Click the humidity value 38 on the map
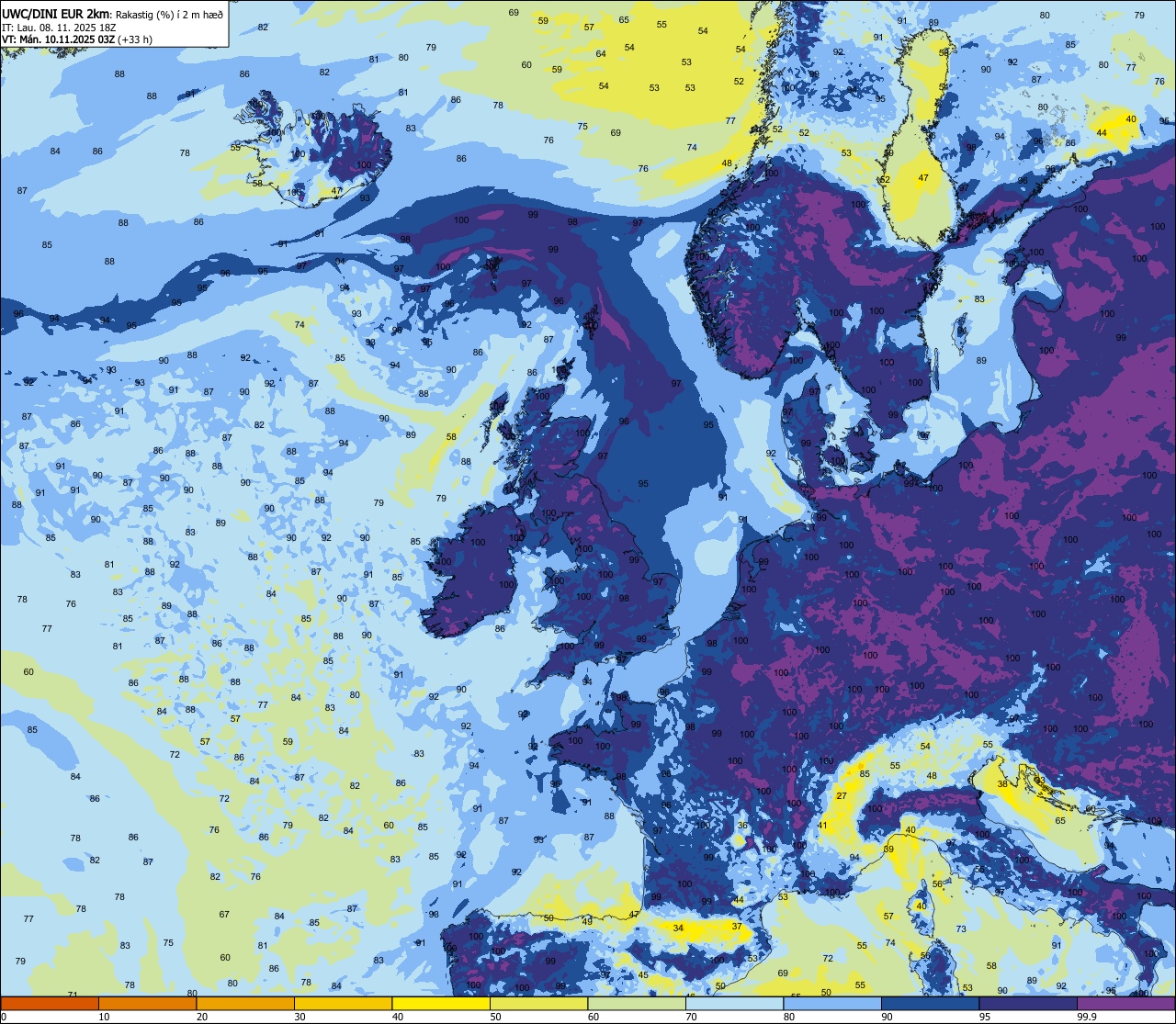 point(1002,783)
